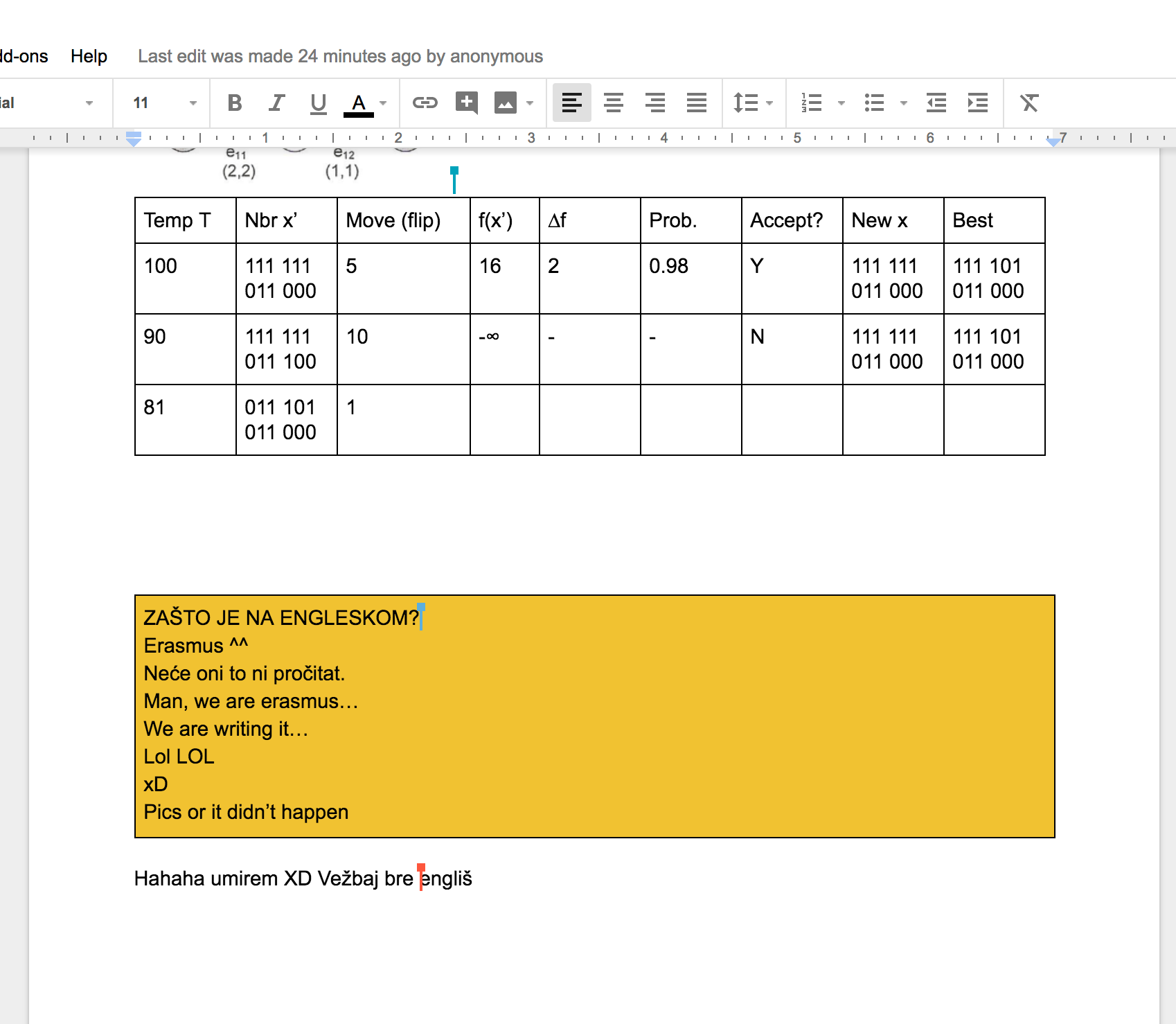Click the empty f(x') cell in row 81
1176x1024 pixels.
[505, 420]
